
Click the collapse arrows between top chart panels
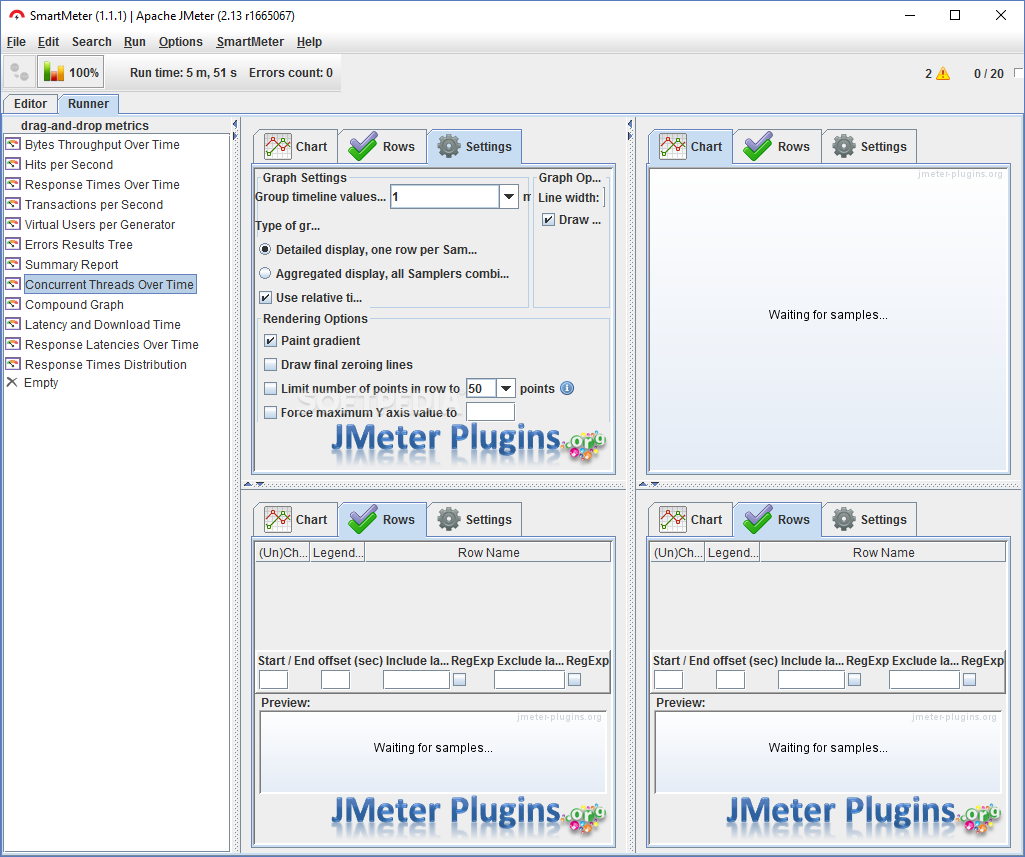tap(630, 130)
